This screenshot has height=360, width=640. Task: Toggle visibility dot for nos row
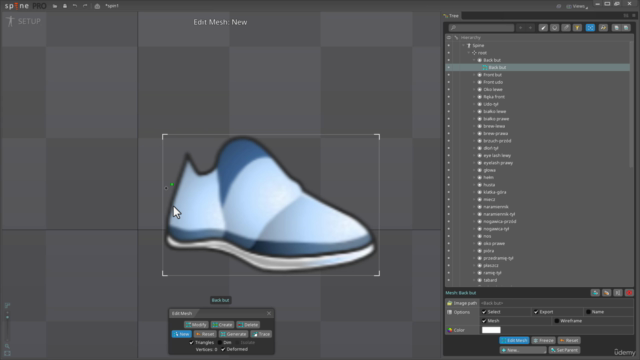coord(449,236)
